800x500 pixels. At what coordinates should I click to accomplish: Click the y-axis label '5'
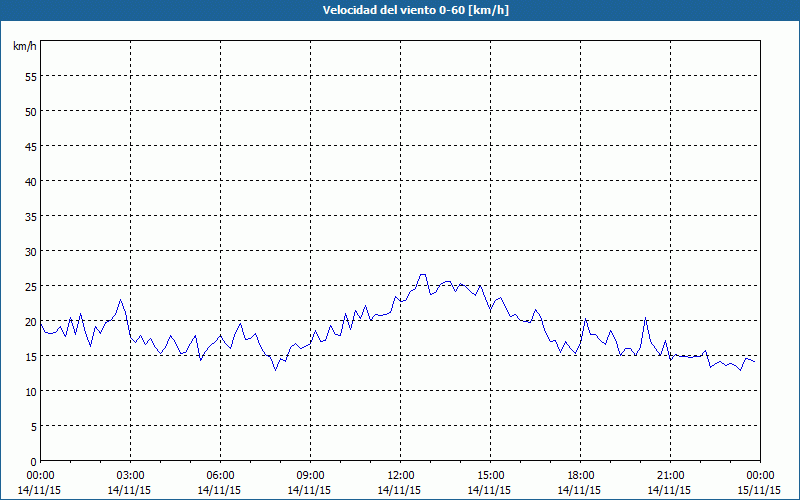34,427
